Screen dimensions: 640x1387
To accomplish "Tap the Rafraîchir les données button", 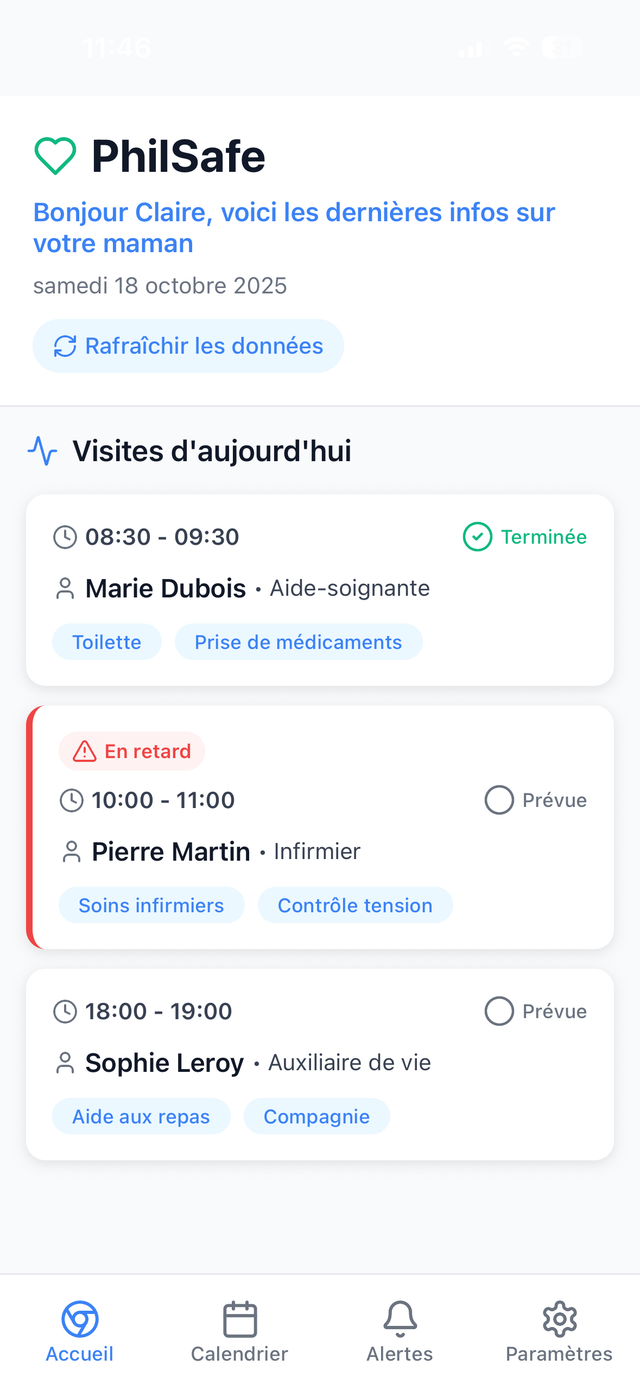I will [188, 345].
